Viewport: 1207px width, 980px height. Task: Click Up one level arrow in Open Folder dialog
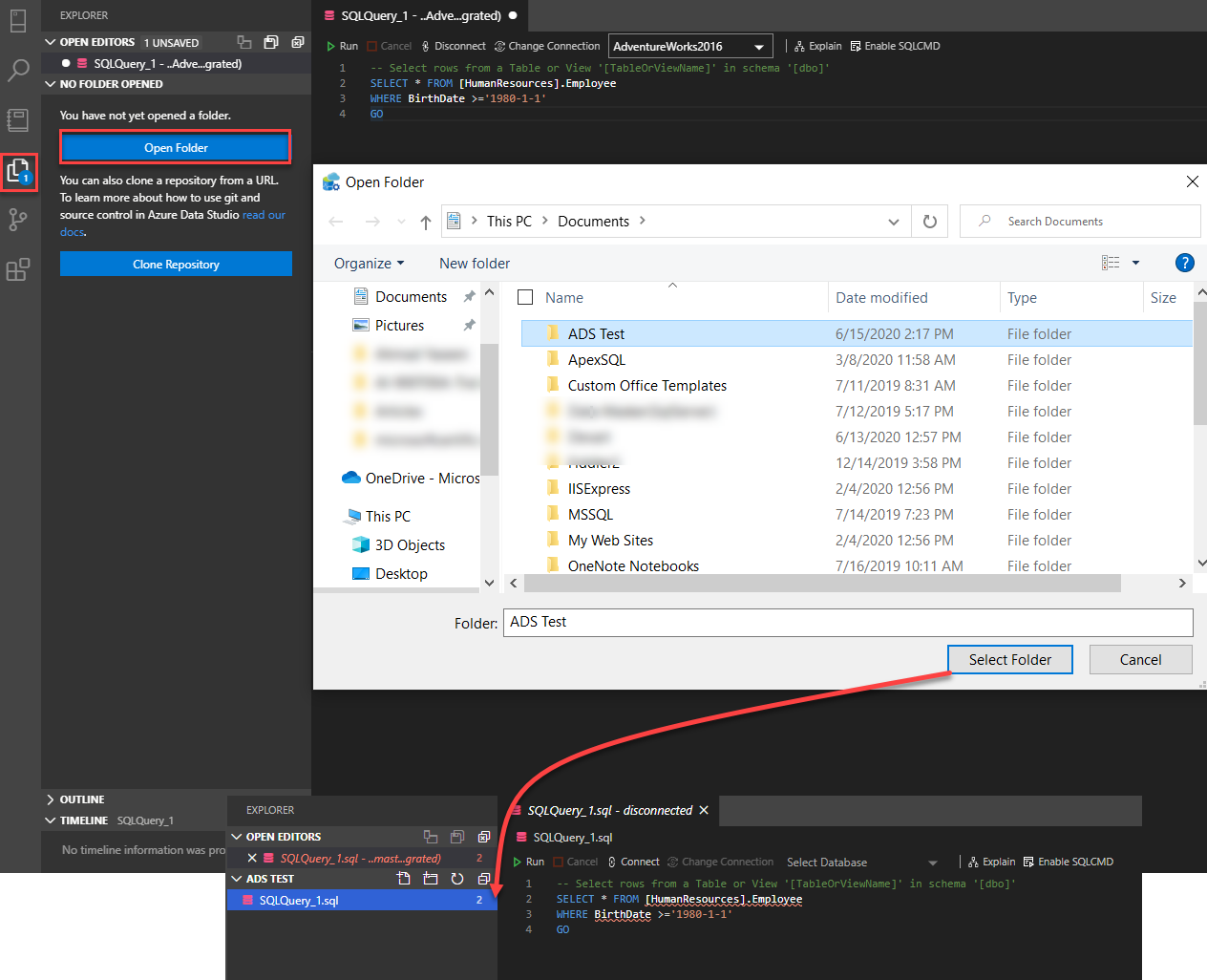pos(426,222)
